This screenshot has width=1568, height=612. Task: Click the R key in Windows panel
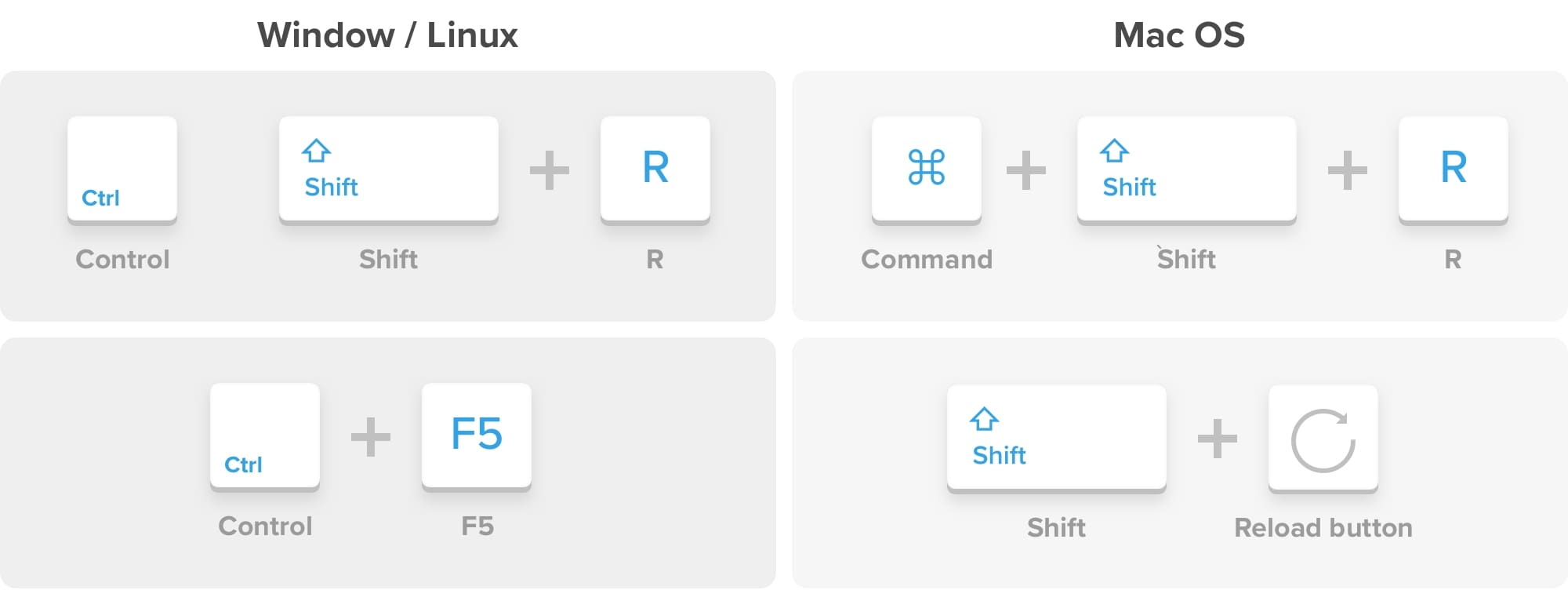pyautogui.click(x=655, y=169)
